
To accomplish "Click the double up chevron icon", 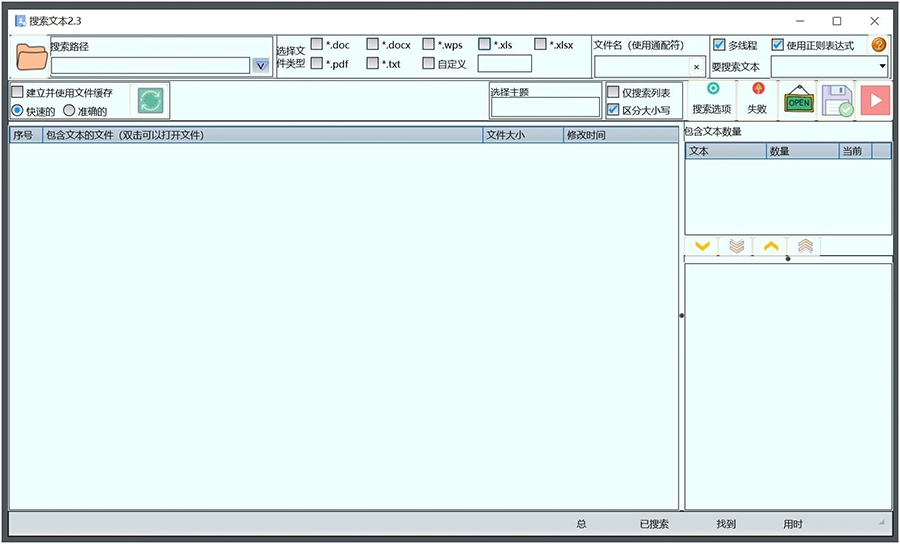I will point(805,246).
